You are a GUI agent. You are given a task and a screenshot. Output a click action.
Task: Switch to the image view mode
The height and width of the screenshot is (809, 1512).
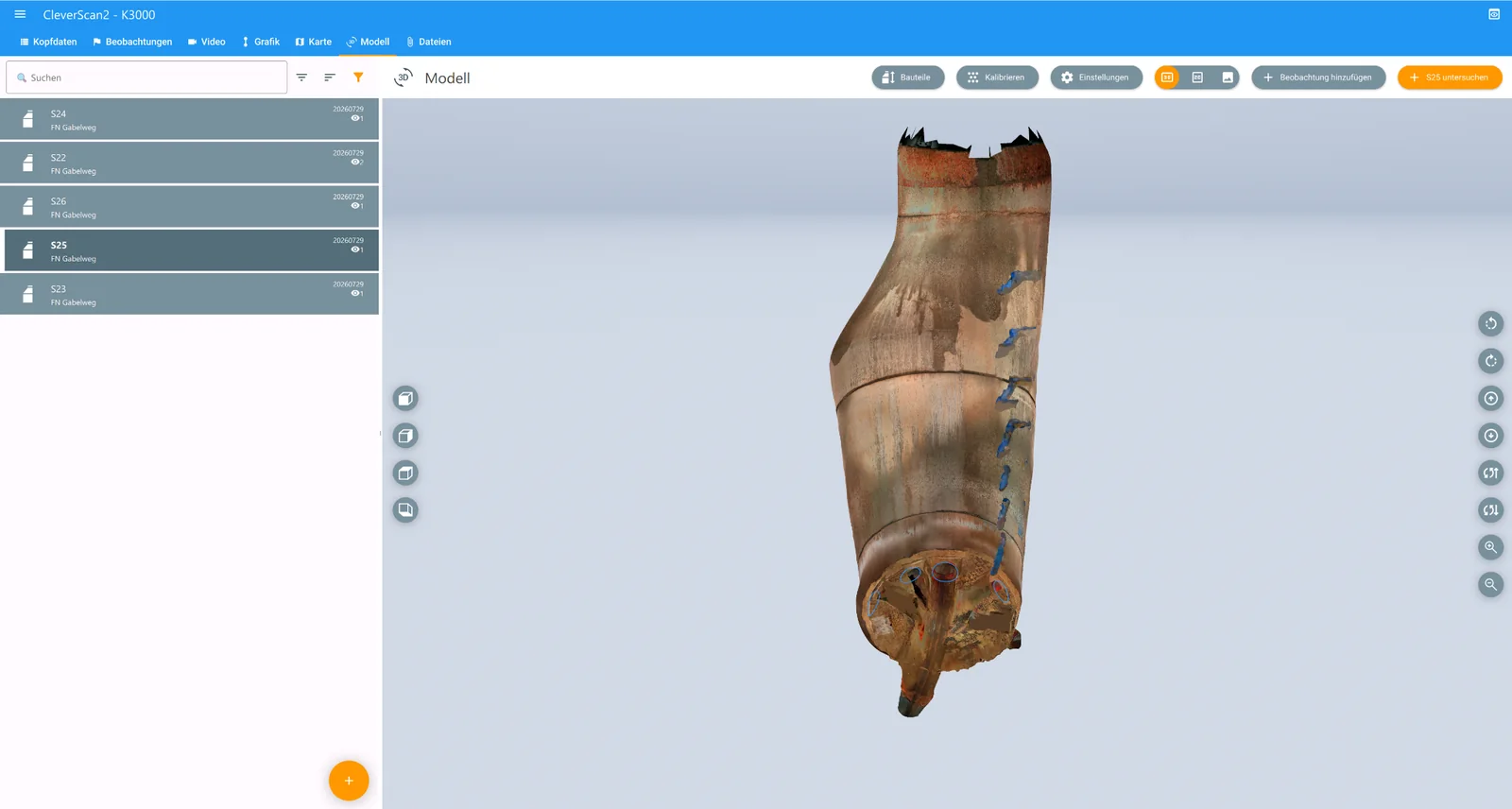1228,77
